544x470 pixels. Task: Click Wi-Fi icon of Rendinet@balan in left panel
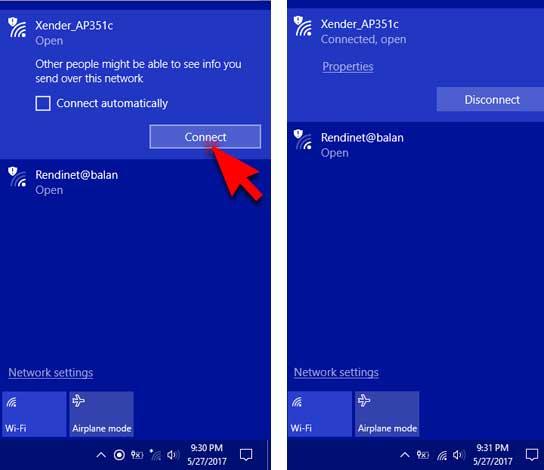pos(17,177)
